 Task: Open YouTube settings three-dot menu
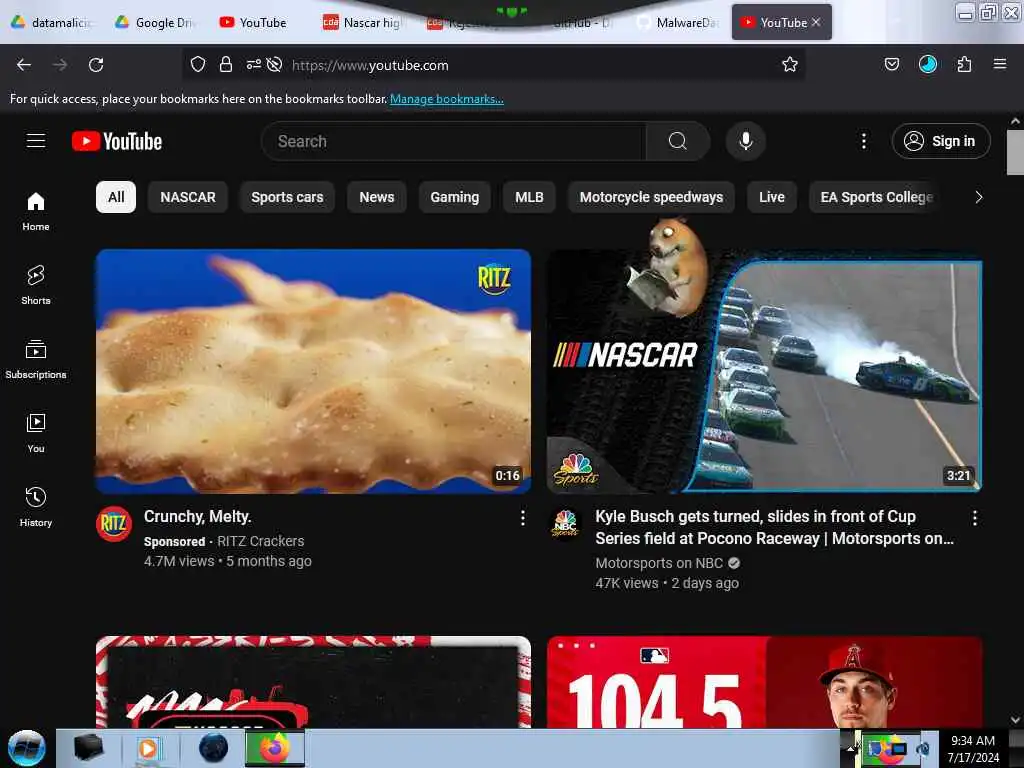(x=863, y=141)
